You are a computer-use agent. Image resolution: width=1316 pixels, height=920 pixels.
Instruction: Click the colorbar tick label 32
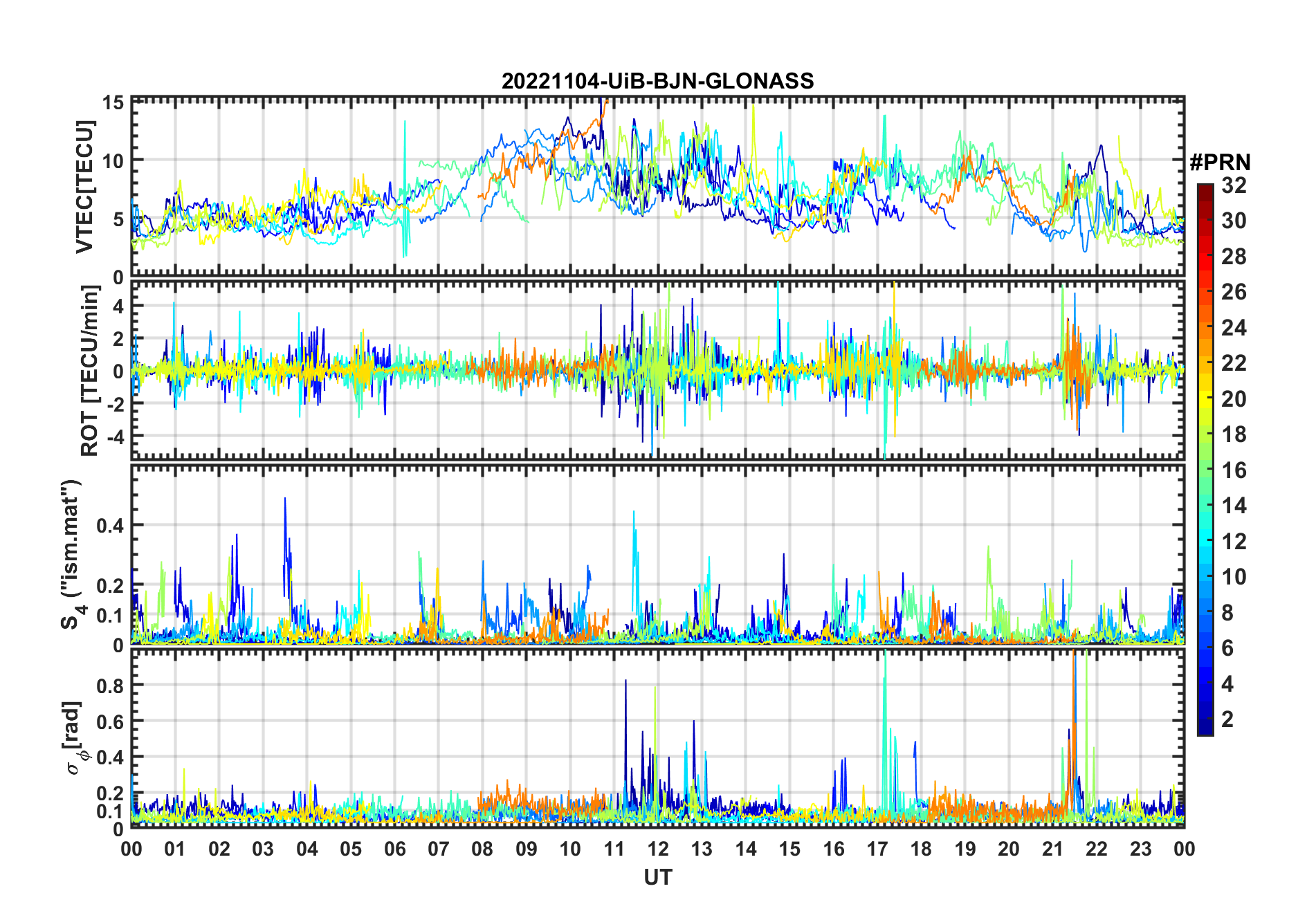1233,185
